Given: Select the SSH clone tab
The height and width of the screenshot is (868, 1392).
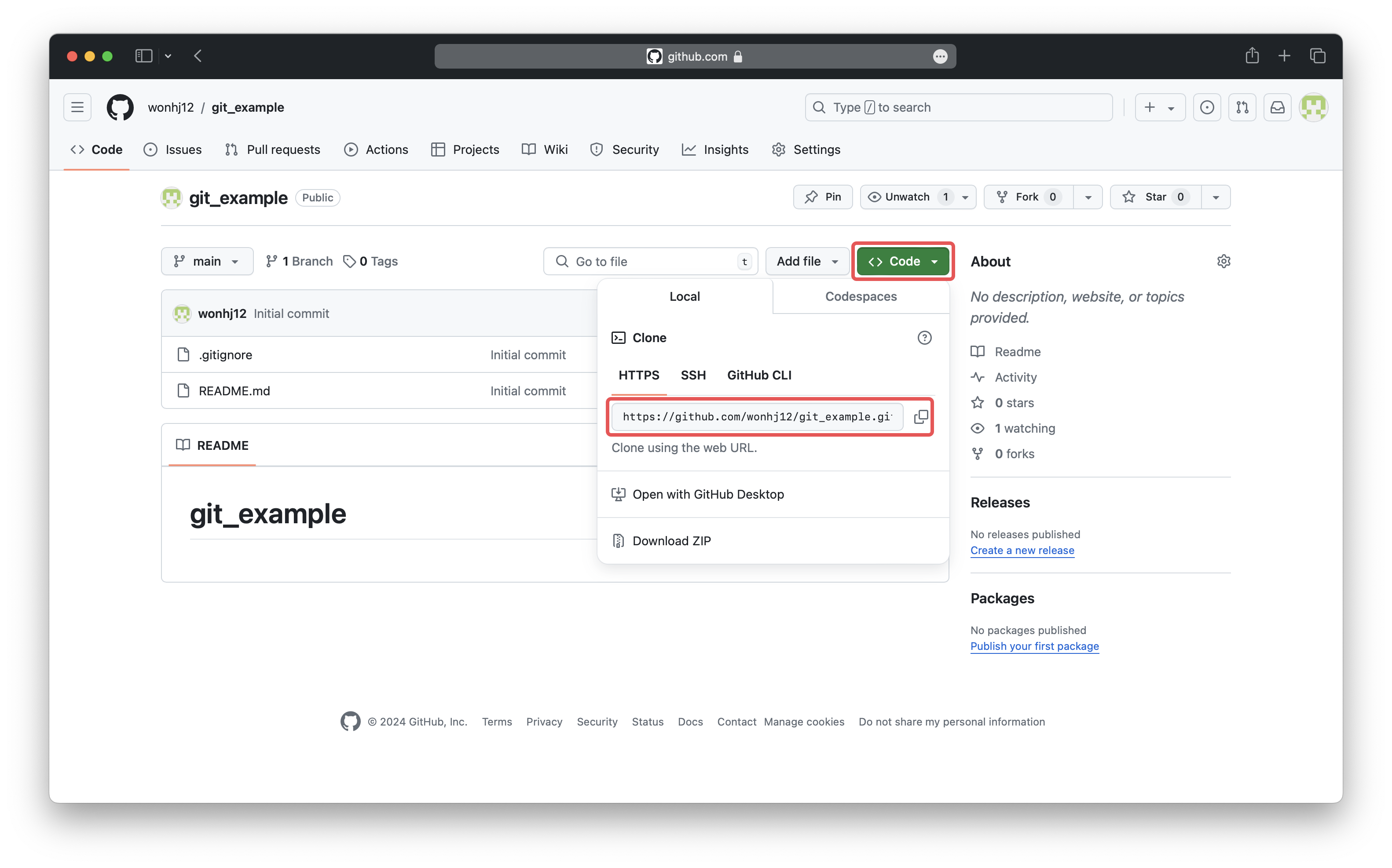Looking at the screenshot, I should pos(693,375).
